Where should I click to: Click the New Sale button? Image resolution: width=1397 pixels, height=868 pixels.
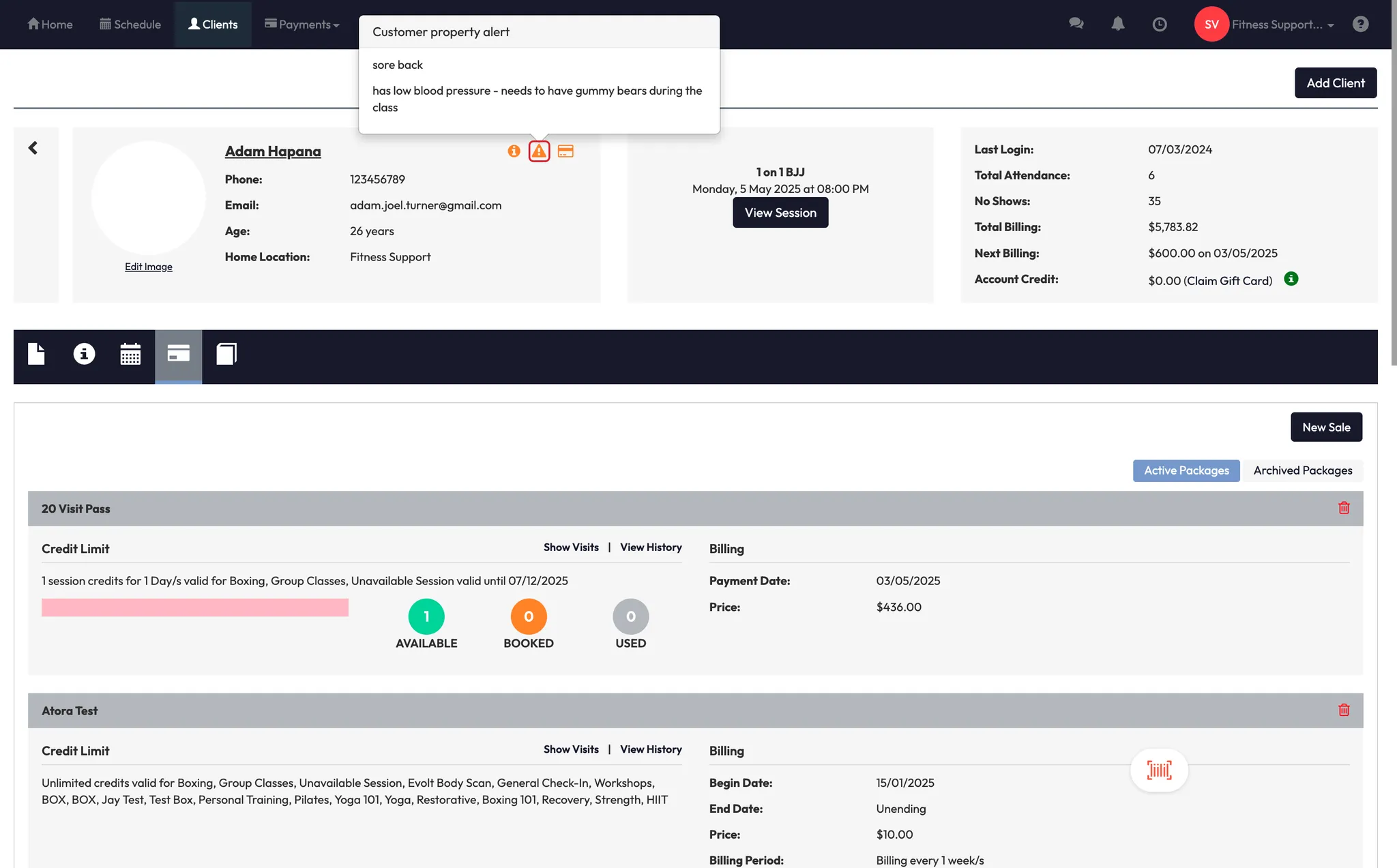click(x=1325, y=428)
